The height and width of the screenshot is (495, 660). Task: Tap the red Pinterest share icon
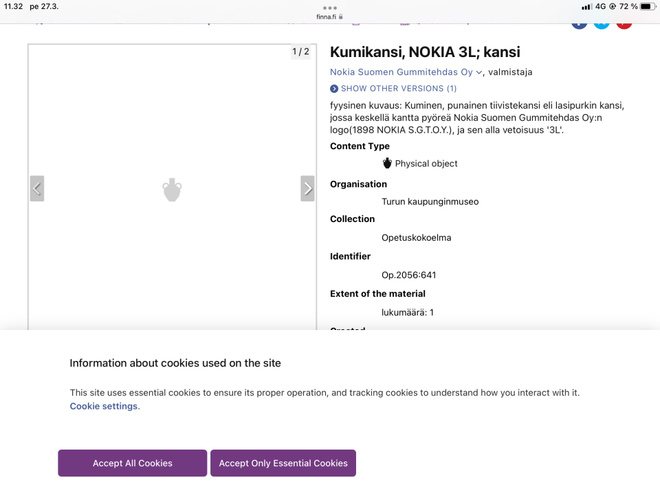point(624,24)
